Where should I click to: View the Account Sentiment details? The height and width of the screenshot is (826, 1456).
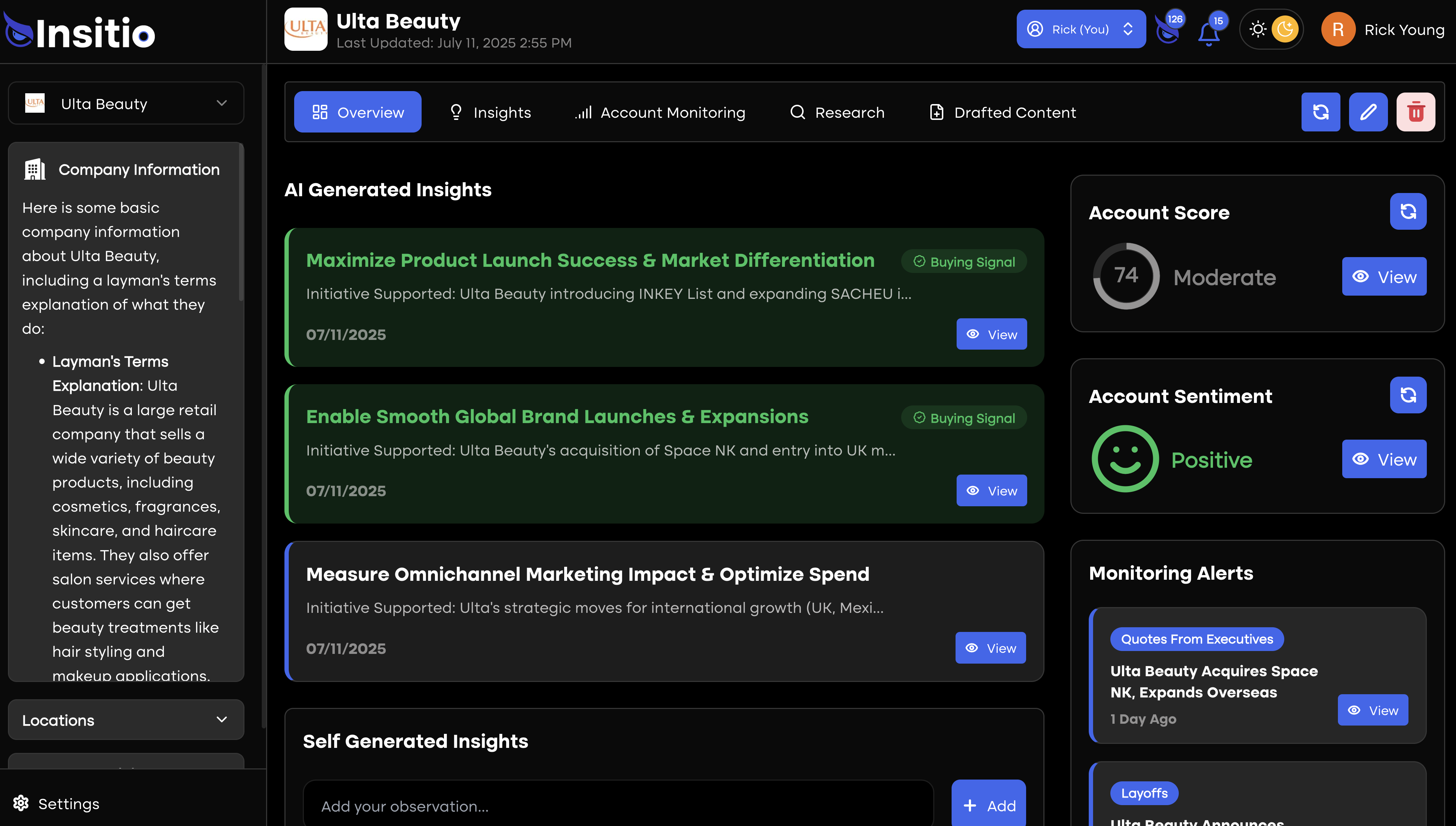click(x=1383, y=459)
